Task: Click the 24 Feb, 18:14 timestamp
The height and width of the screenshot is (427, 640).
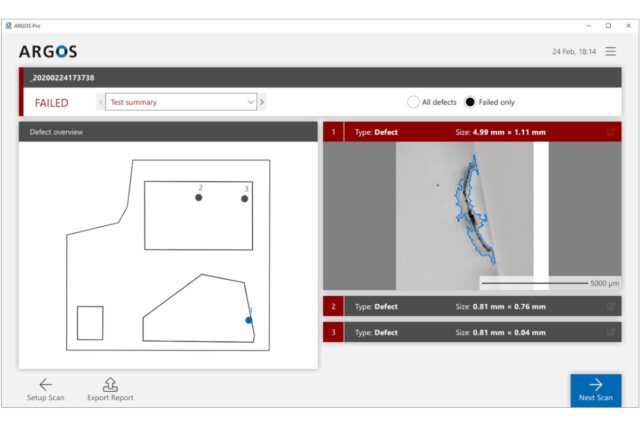Action: [574, 51]
